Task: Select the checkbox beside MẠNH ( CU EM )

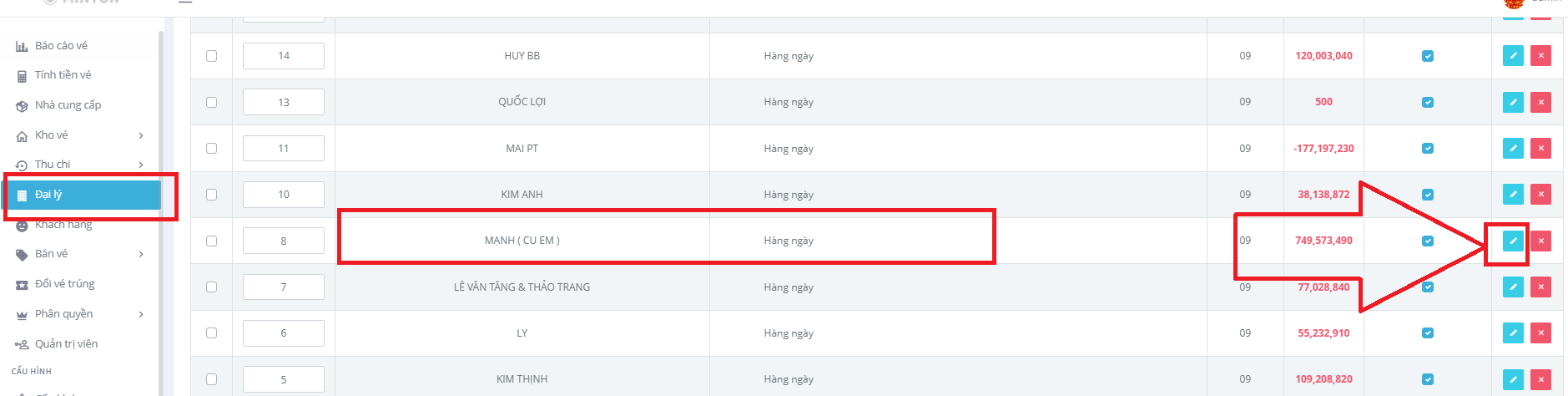Action: pos(211,241)
